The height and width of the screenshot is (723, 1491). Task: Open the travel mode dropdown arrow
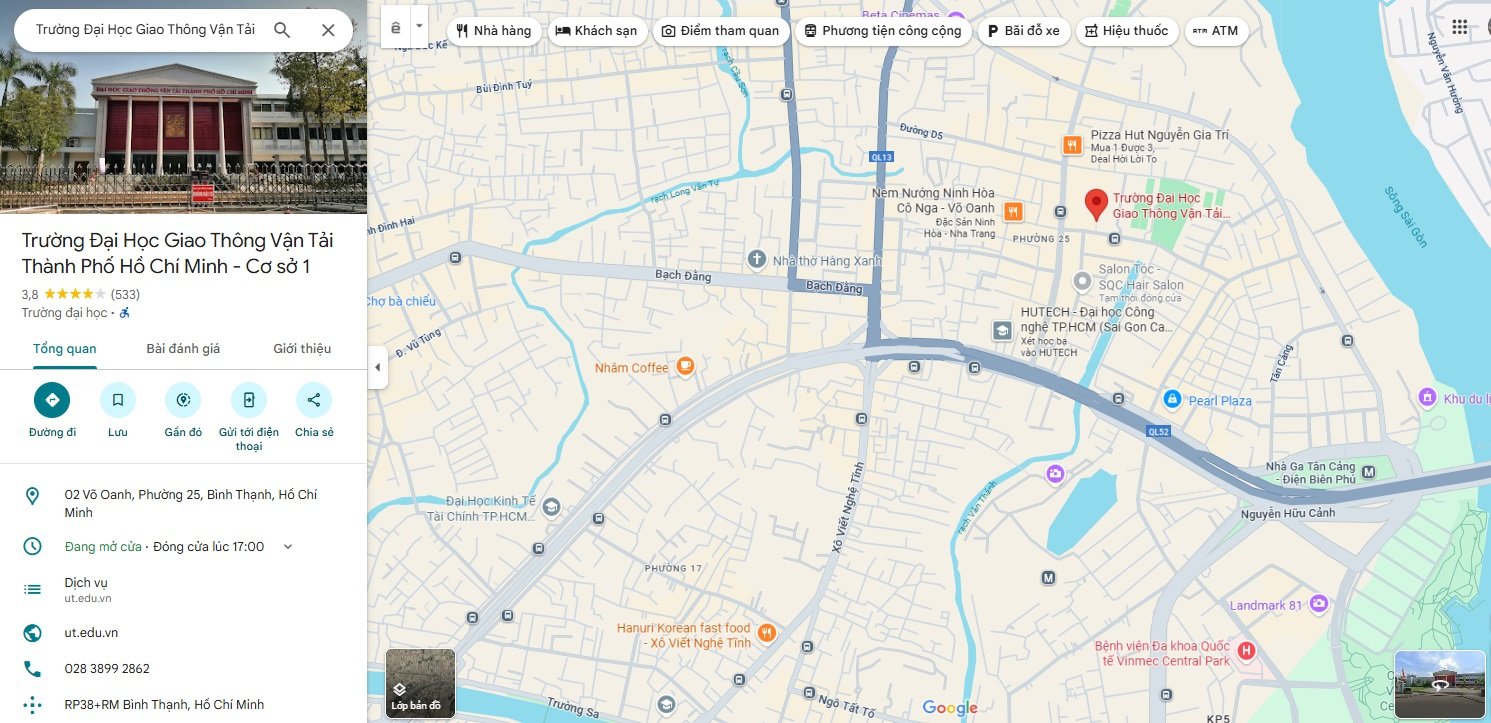click(x=419, y=26)
